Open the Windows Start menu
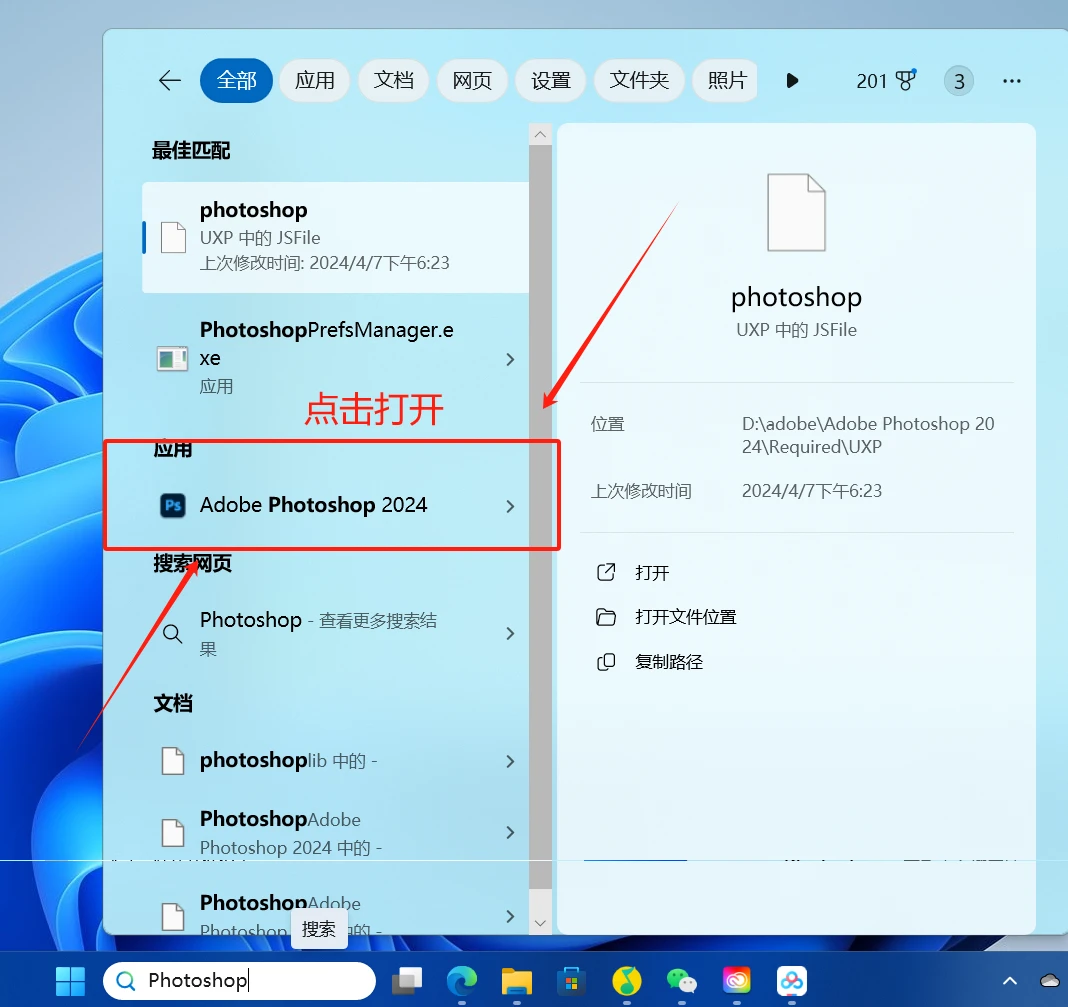Image resolution: width=1068 pixels, height=1007 pixels. click(x=70, y=981)
